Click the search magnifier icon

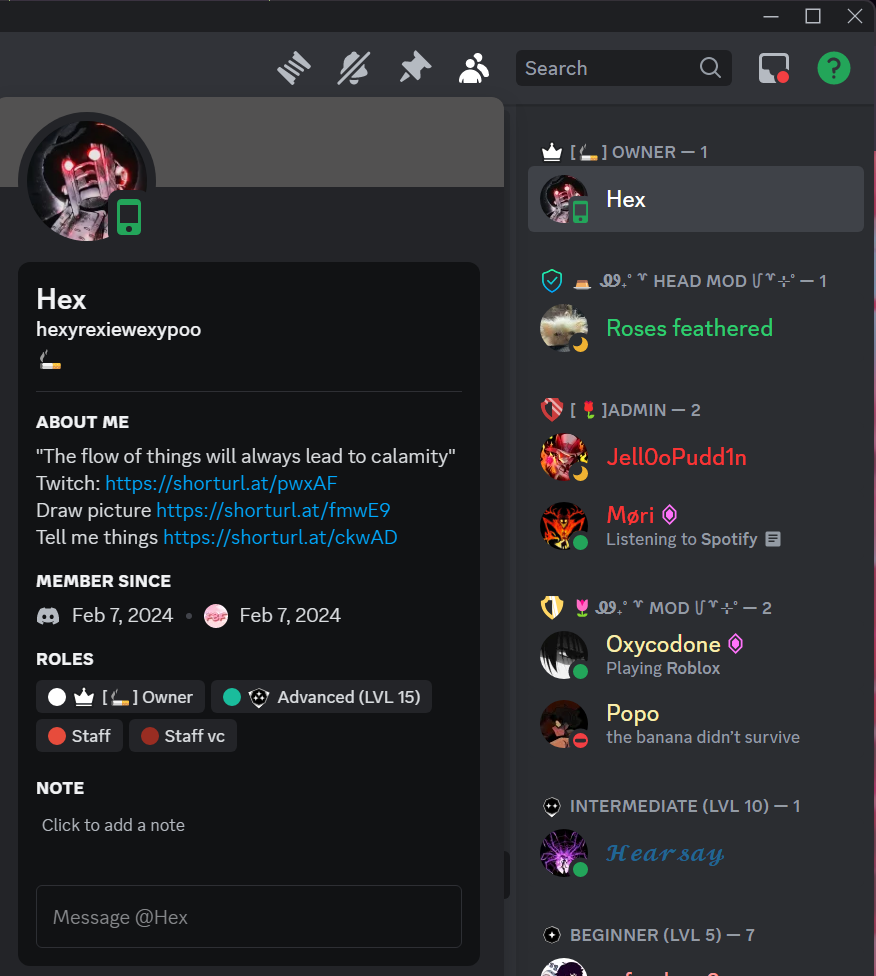click(710, 67)
